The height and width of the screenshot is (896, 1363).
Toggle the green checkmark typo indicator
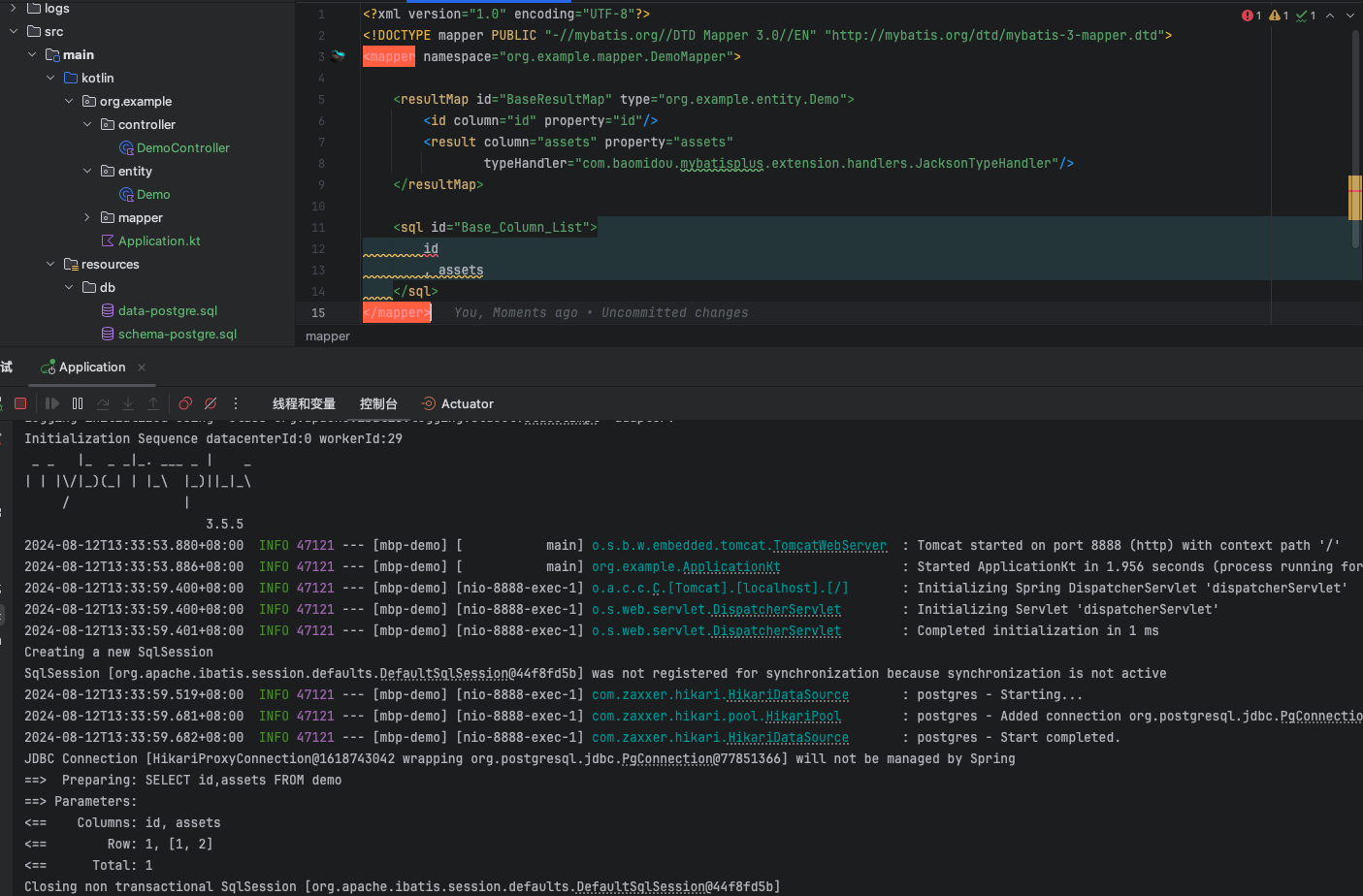coord(1303,16)
